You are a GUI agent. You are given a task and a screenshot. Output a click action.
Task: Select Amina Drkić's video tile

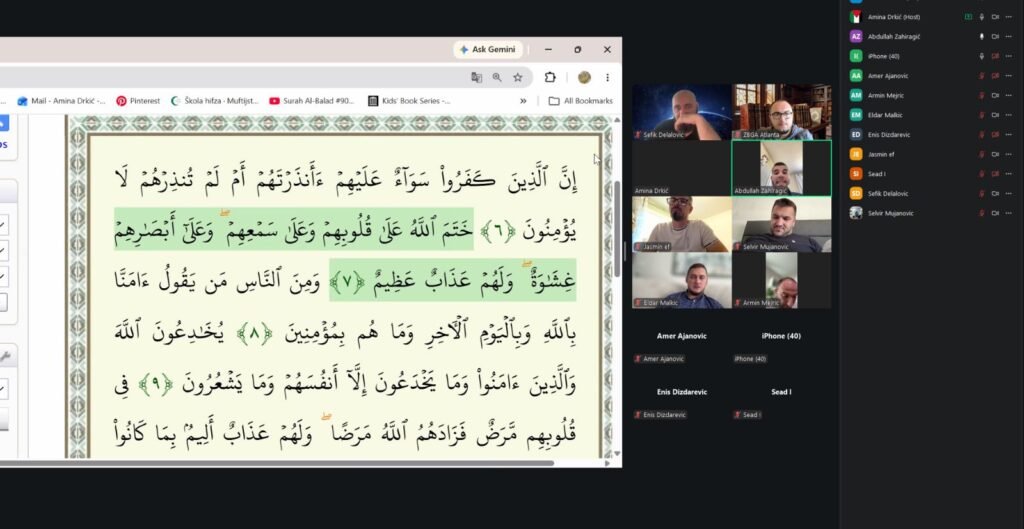coord(682,168)
